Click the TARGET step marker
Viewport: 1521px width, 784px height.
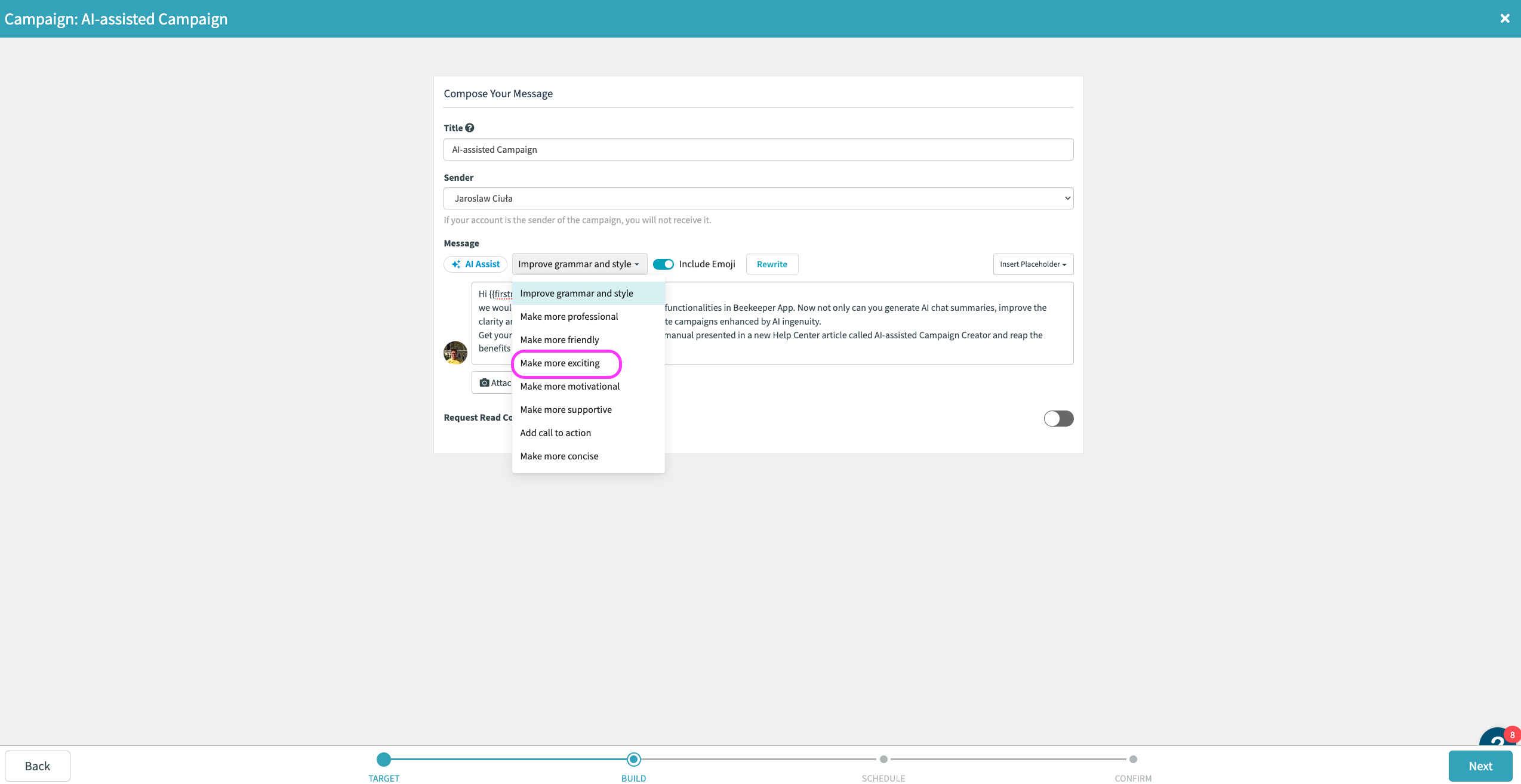tap(384, 760)
